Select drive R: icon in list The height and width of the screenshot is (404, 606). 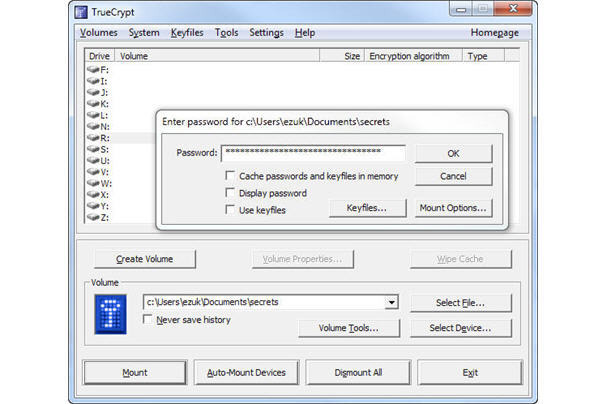pyautogui.click(x=93, y=137)
